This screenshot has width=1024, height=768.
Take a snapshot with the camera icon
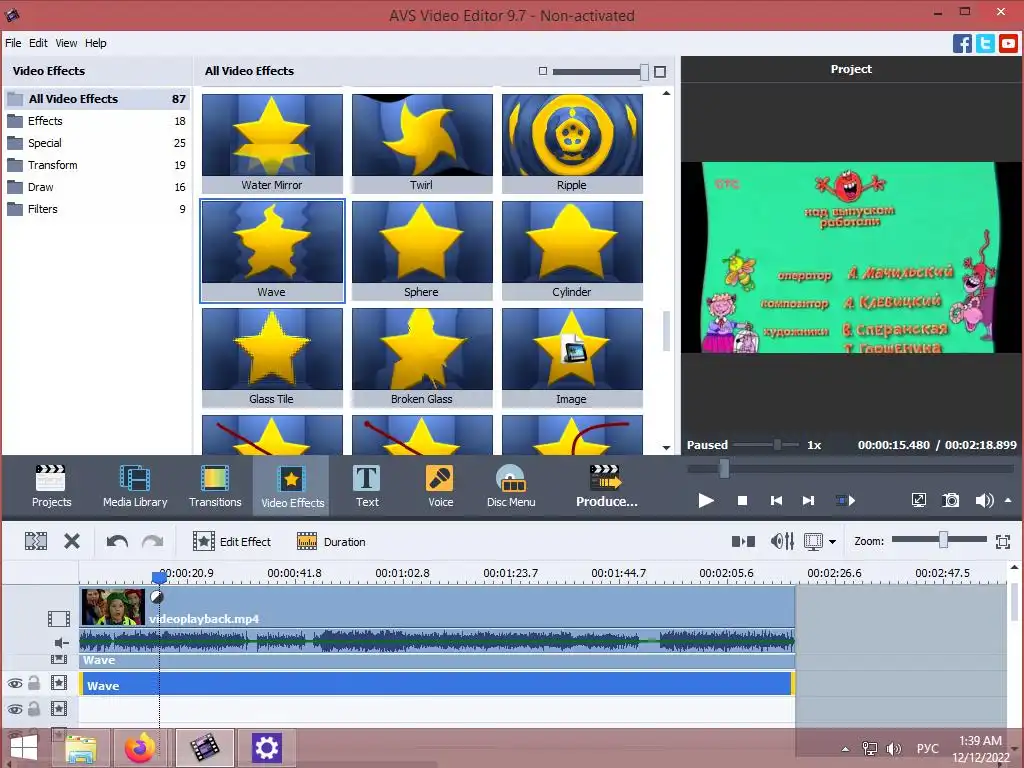[x=951, y=500]
